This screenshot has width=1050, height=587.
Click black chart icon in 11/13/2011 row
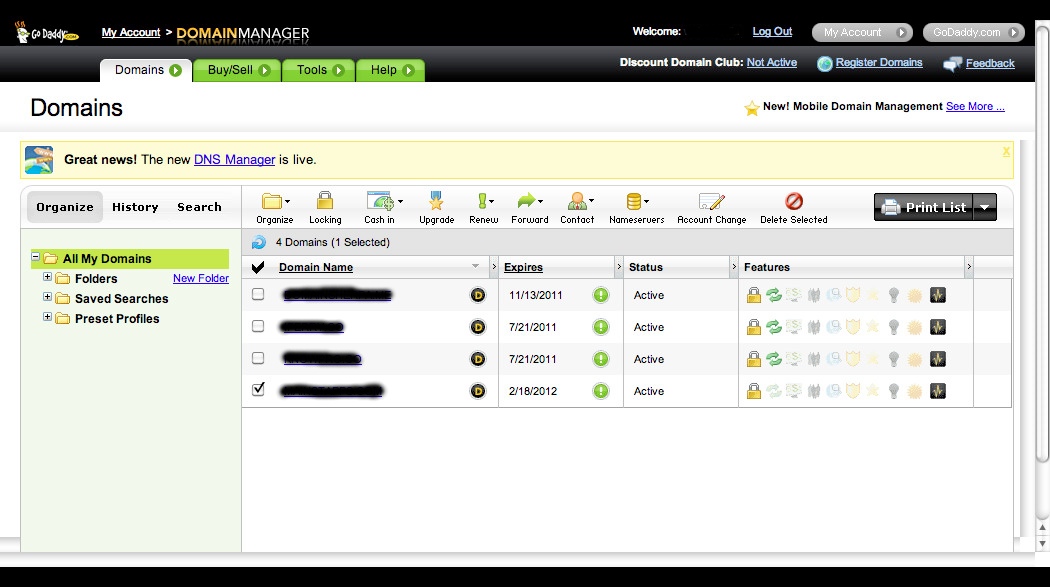pos(938,295)
